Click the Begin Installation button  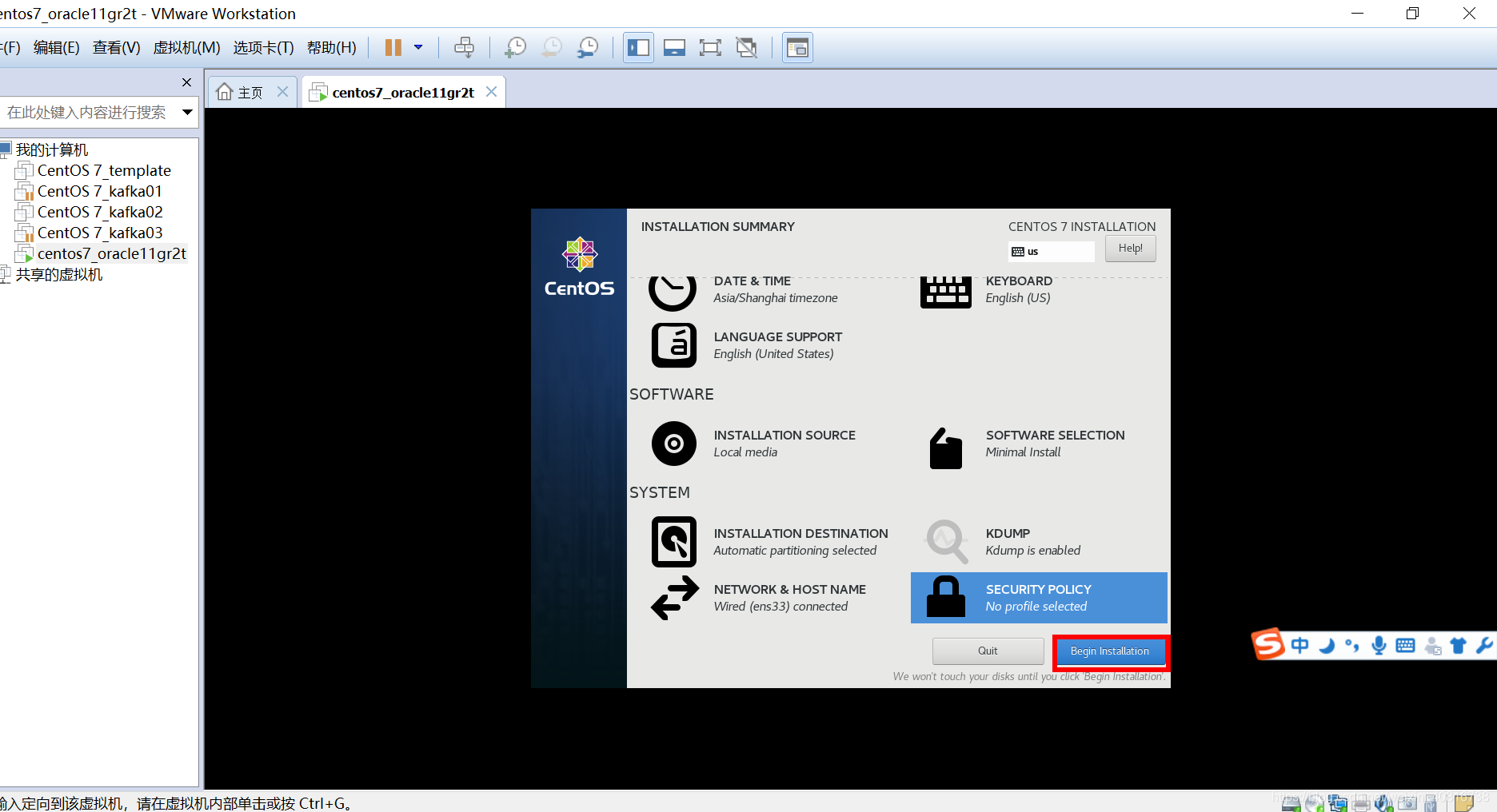pyautogui.click(x=1110, y=651)
